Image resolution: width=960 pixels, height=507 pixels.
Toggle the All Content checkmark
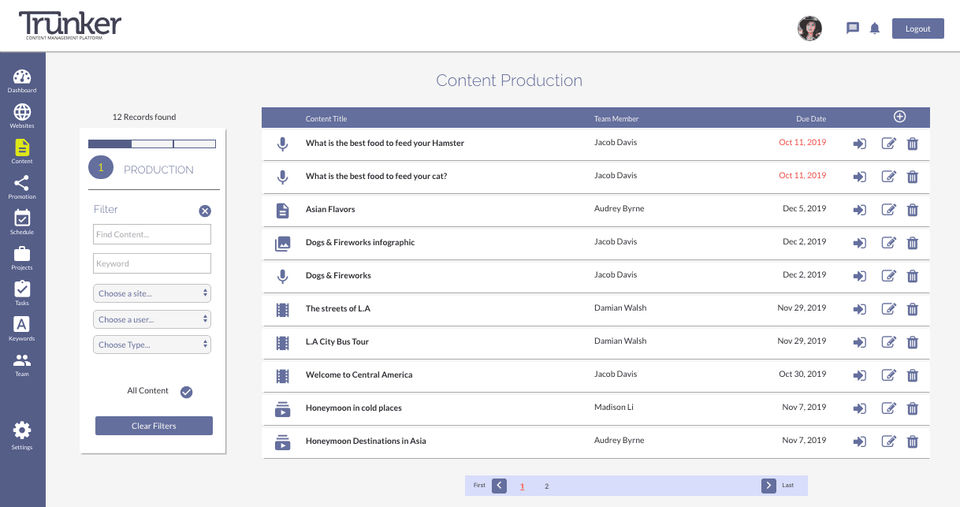(187, 392)
